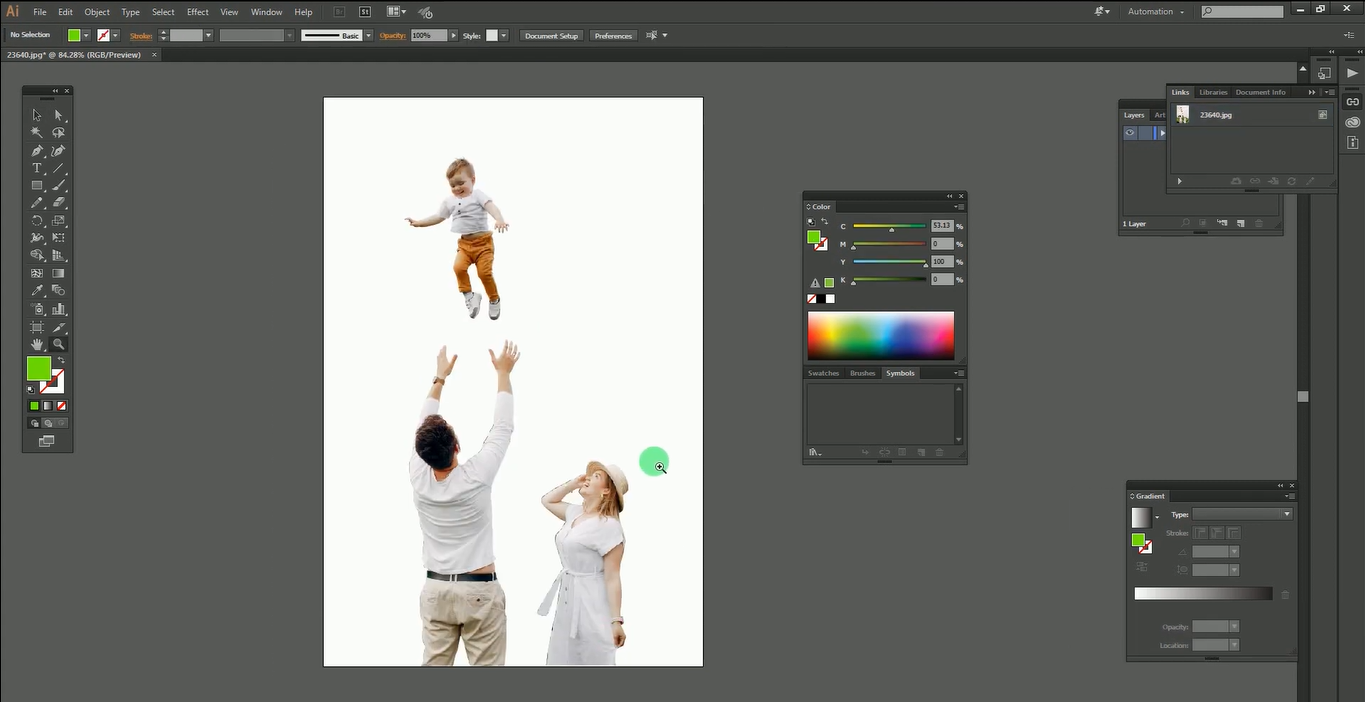Click the rainbow spectrum in the Color panel
Image resolution: width=1365 pixels, height=702 pixels.
coord(880,334)
